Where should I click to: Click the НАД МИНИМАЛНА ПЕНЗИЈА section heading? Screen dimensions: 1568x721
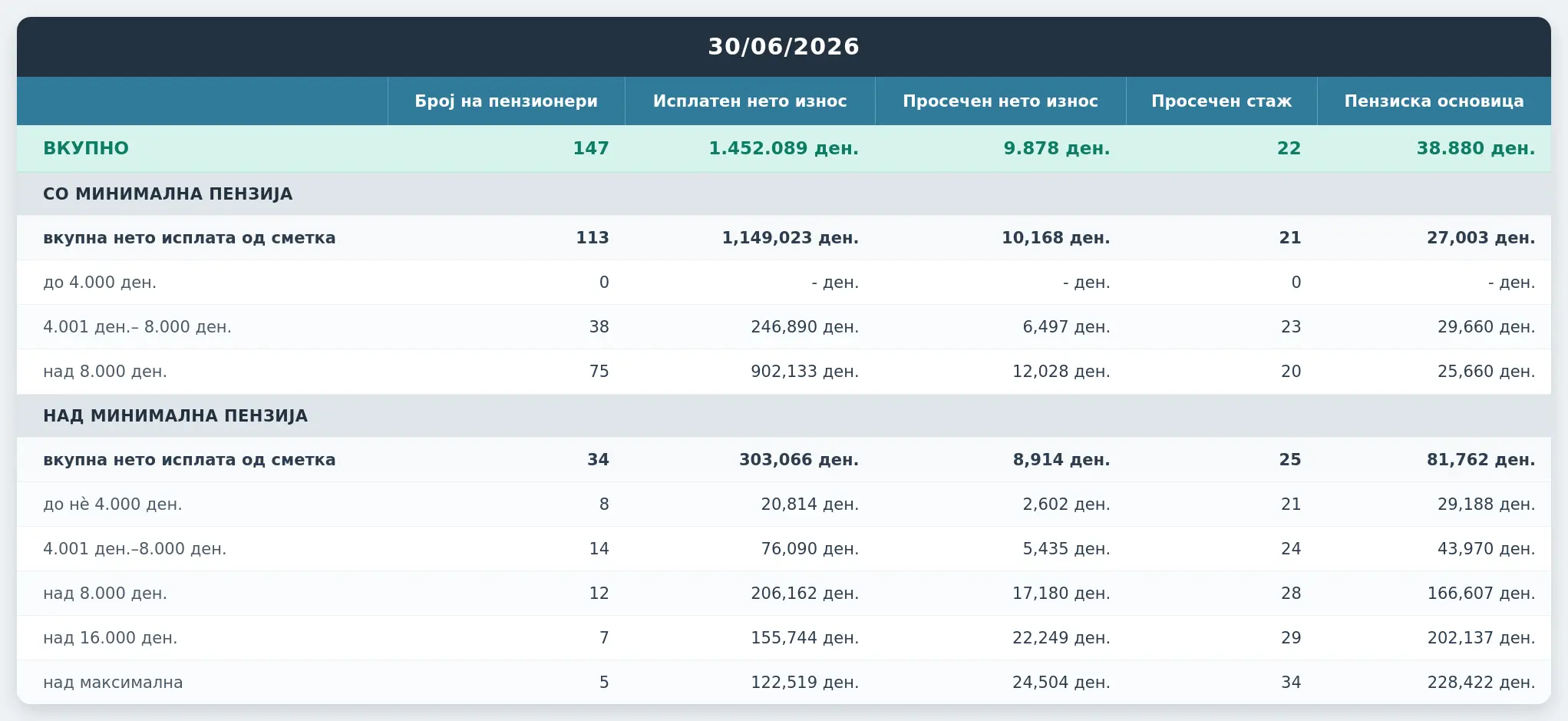coord(176,415)
